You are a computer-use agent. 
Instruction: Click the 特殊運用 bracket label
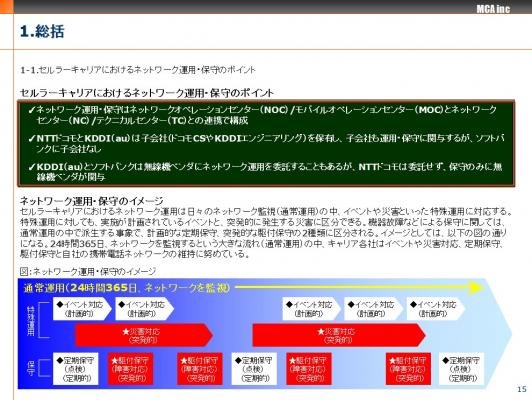pyautogui.click(x=31, y=320)
